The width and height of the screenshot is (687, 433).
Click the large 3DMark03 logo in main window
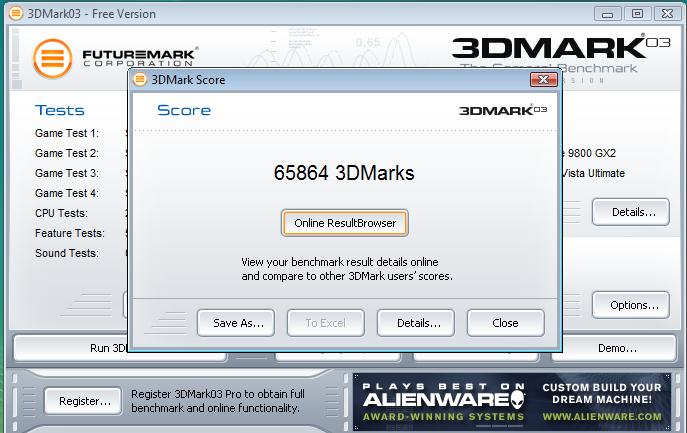pos(561,48)
